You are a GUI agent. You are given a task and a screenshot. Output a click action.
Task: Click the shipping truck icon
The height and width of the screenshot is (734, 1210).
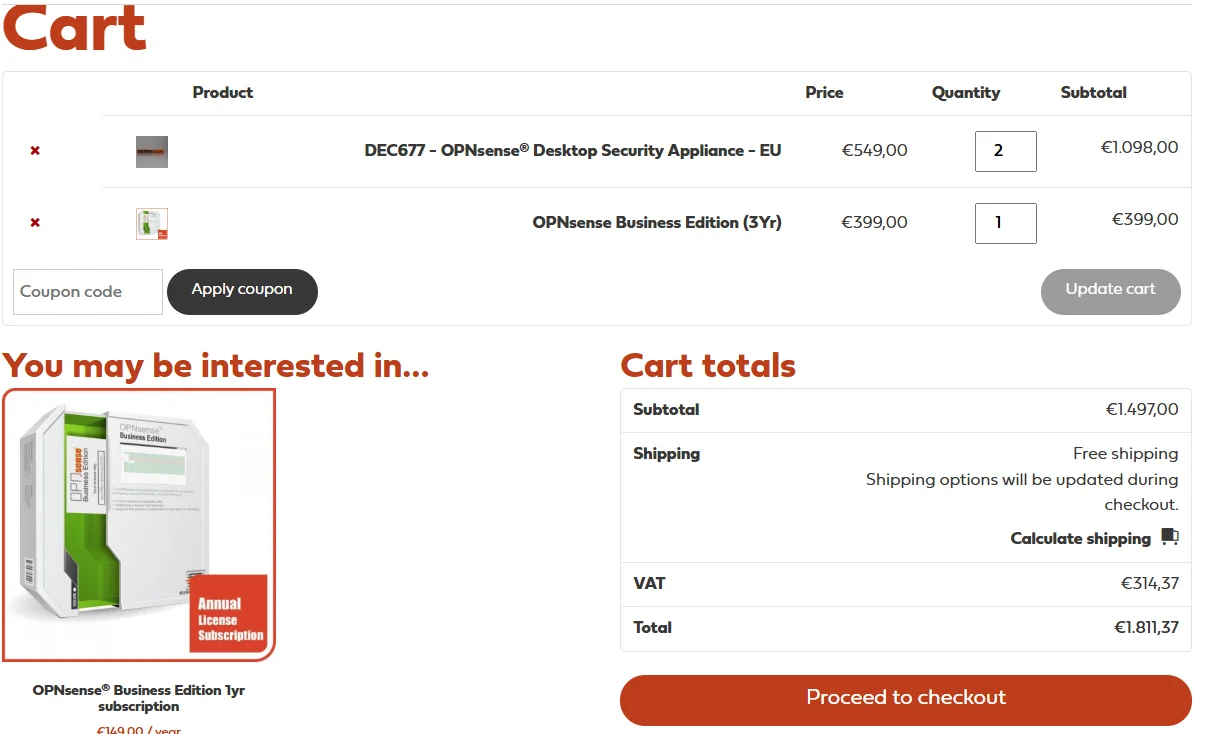[x=1170, y=538]
